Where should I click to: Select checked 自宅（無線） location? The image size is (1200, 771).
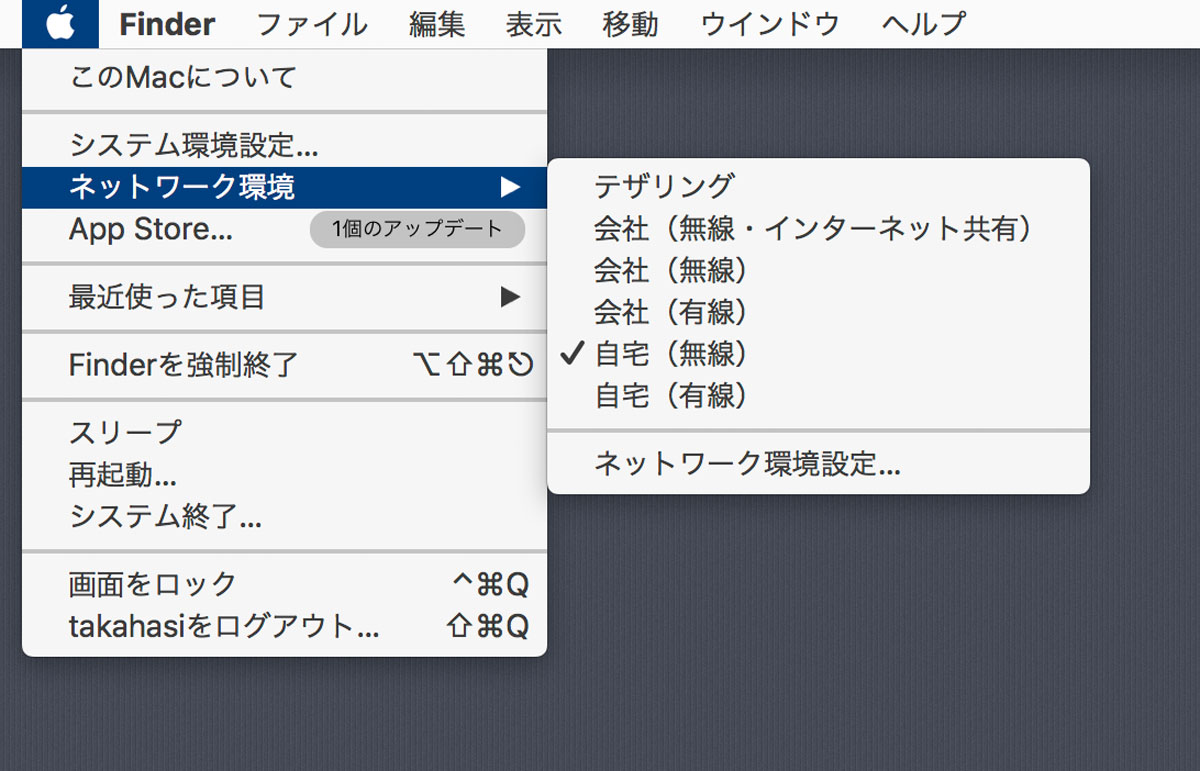[818, 354]
